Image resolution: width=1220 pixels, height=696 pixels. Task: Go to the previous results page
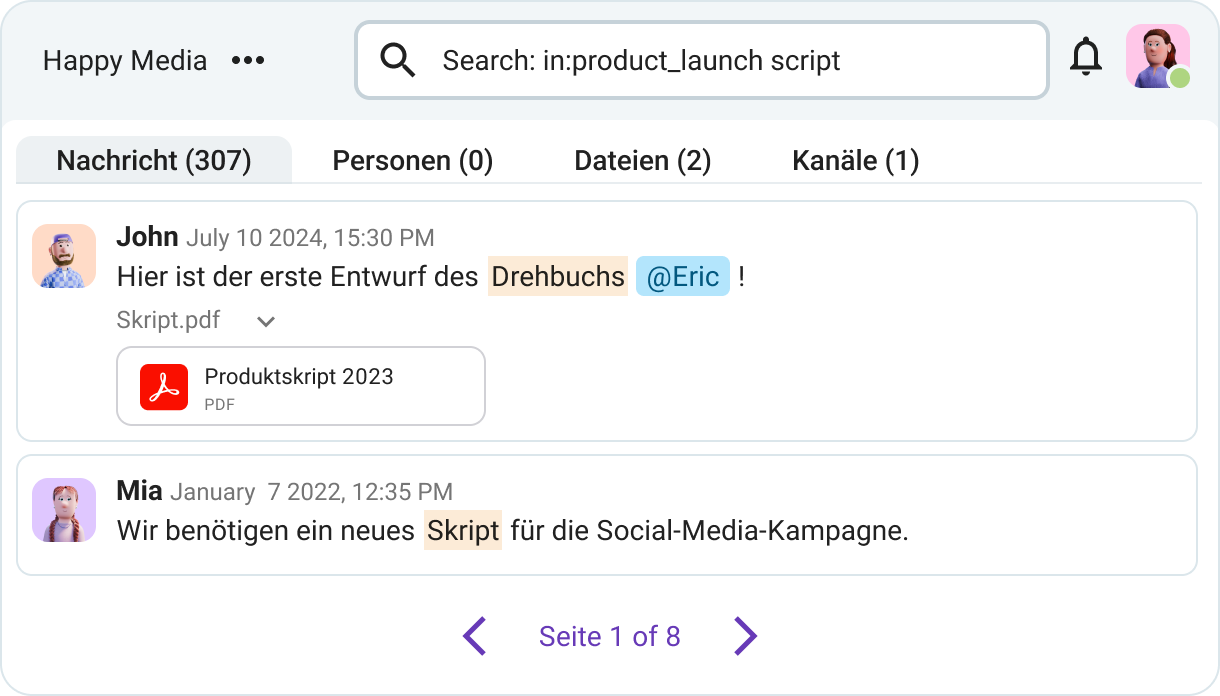point(475,636)
